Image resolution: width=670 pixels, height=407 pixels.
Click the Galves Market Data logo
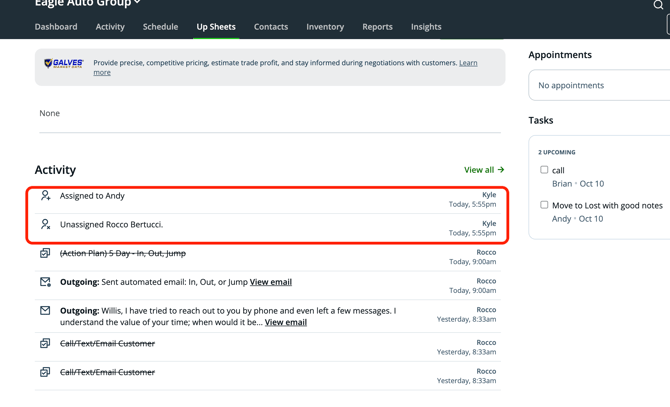[64, 64]
